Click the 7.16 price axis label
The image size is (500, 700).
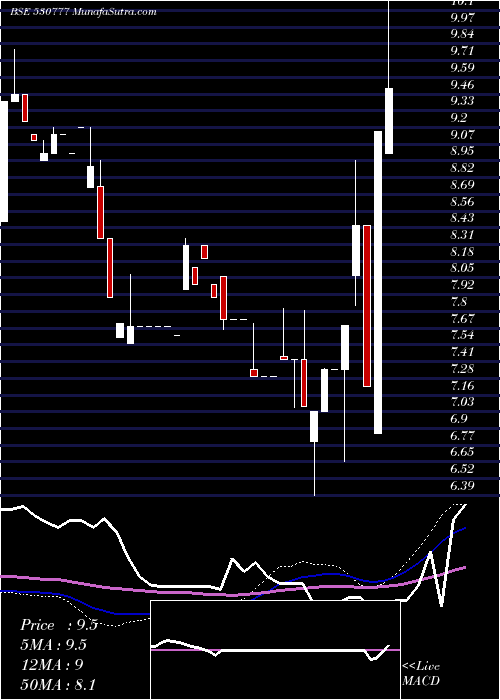(462, 385)
